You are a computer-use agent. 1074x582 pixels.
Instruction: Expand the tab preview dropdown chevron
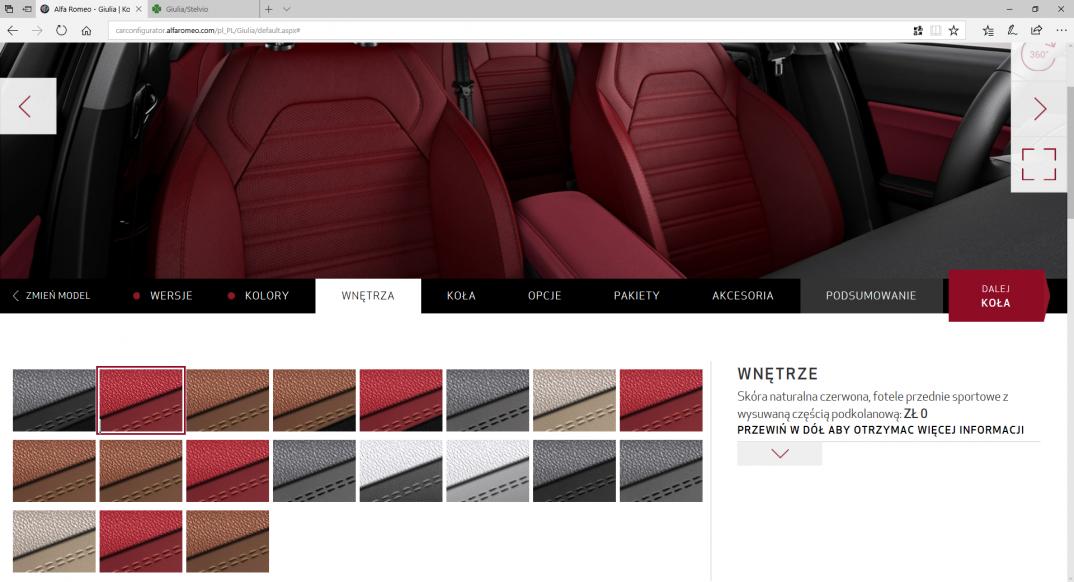[x=286, y=9]
